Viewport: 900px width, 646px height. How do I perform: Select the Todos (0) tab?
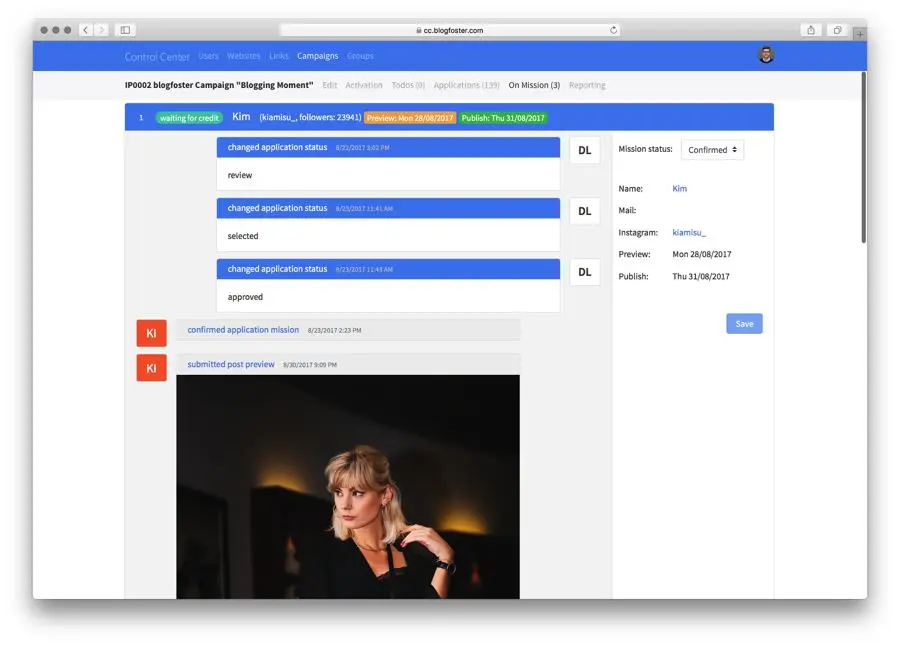tap(408, 86)
